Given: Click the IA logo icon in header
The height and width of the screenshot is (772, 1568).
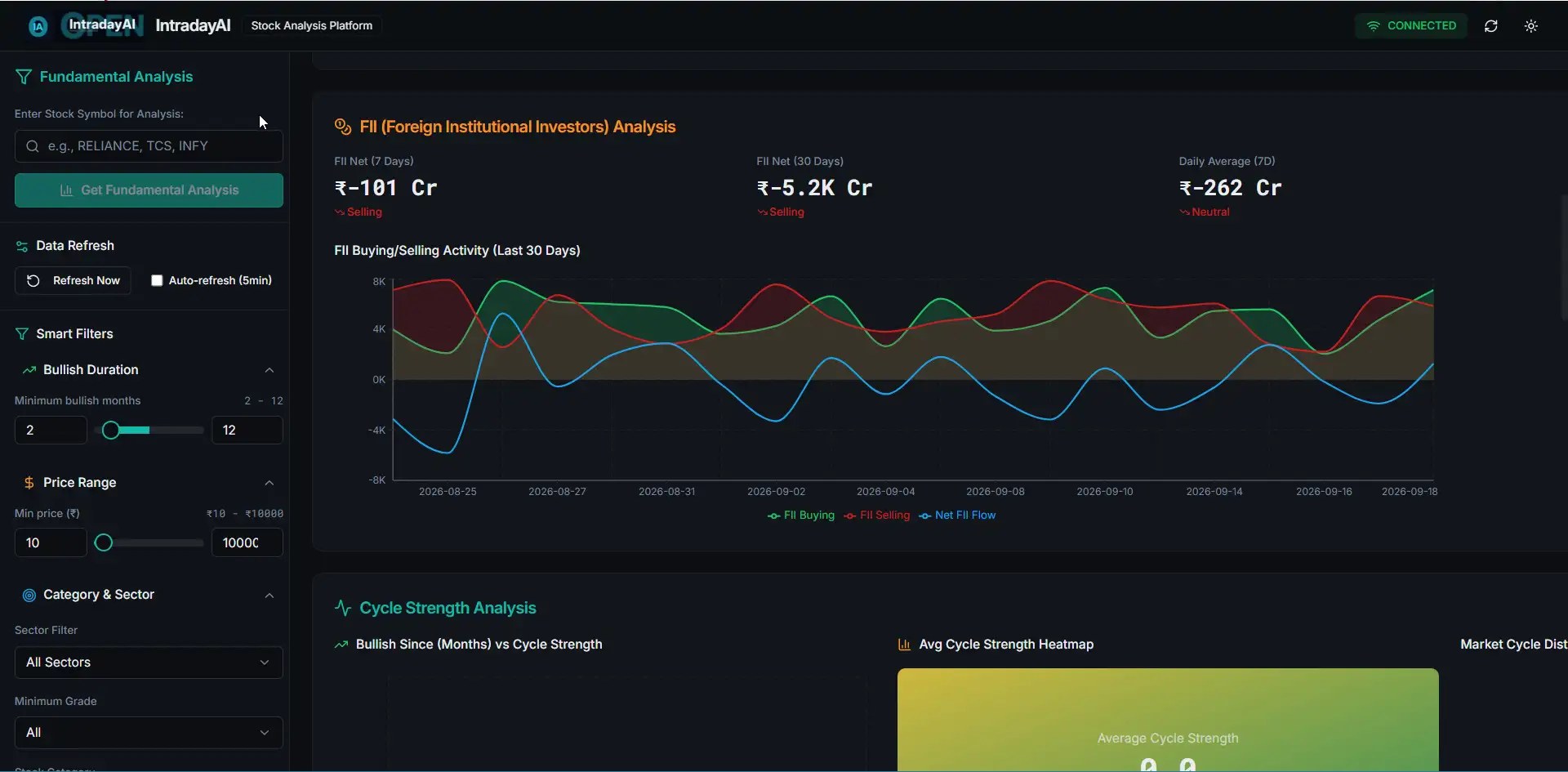Looking at the screenshot, I should (x=38, y=26).
